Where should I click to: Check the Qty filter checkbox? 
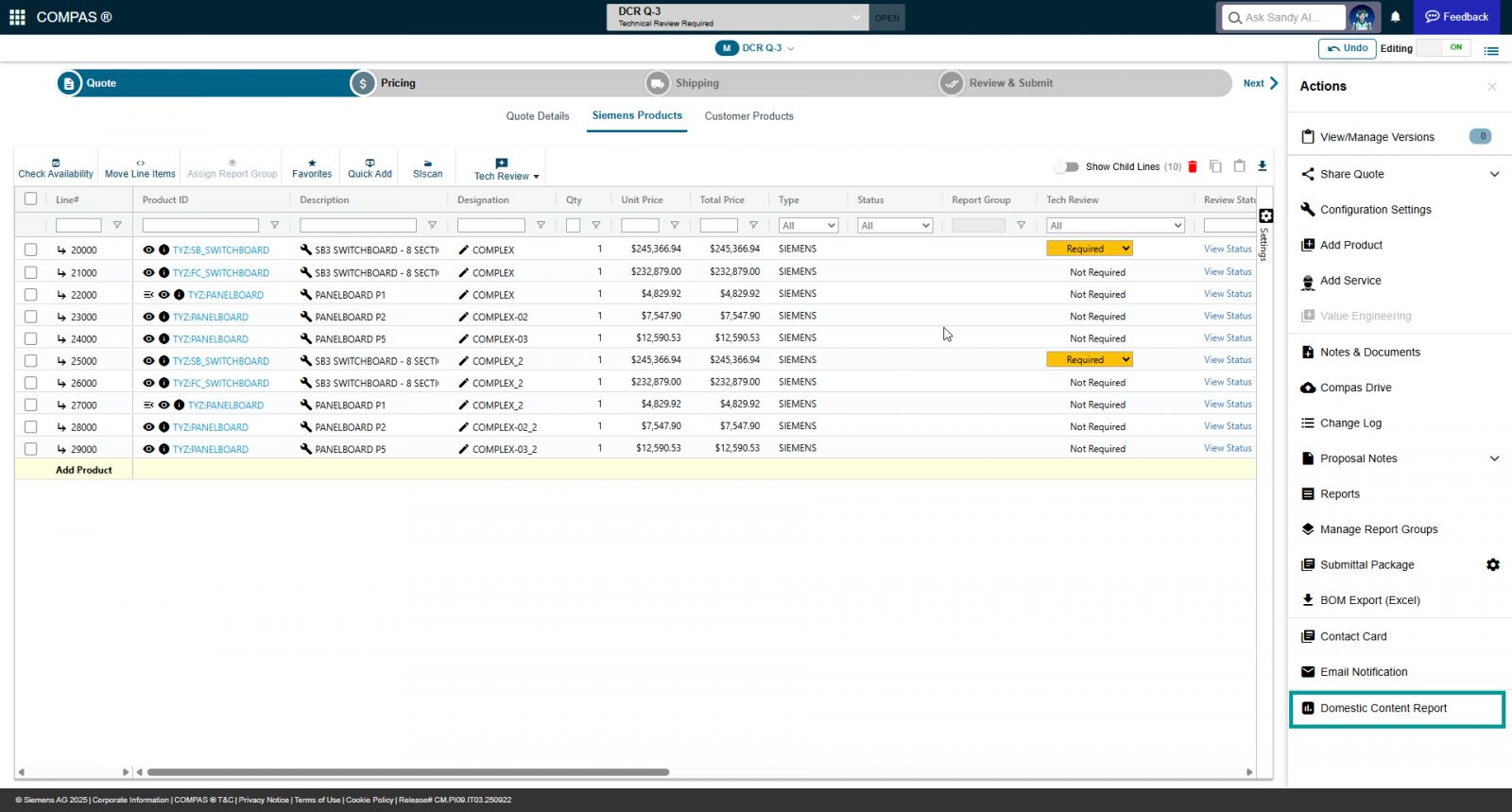pos(573,225)
